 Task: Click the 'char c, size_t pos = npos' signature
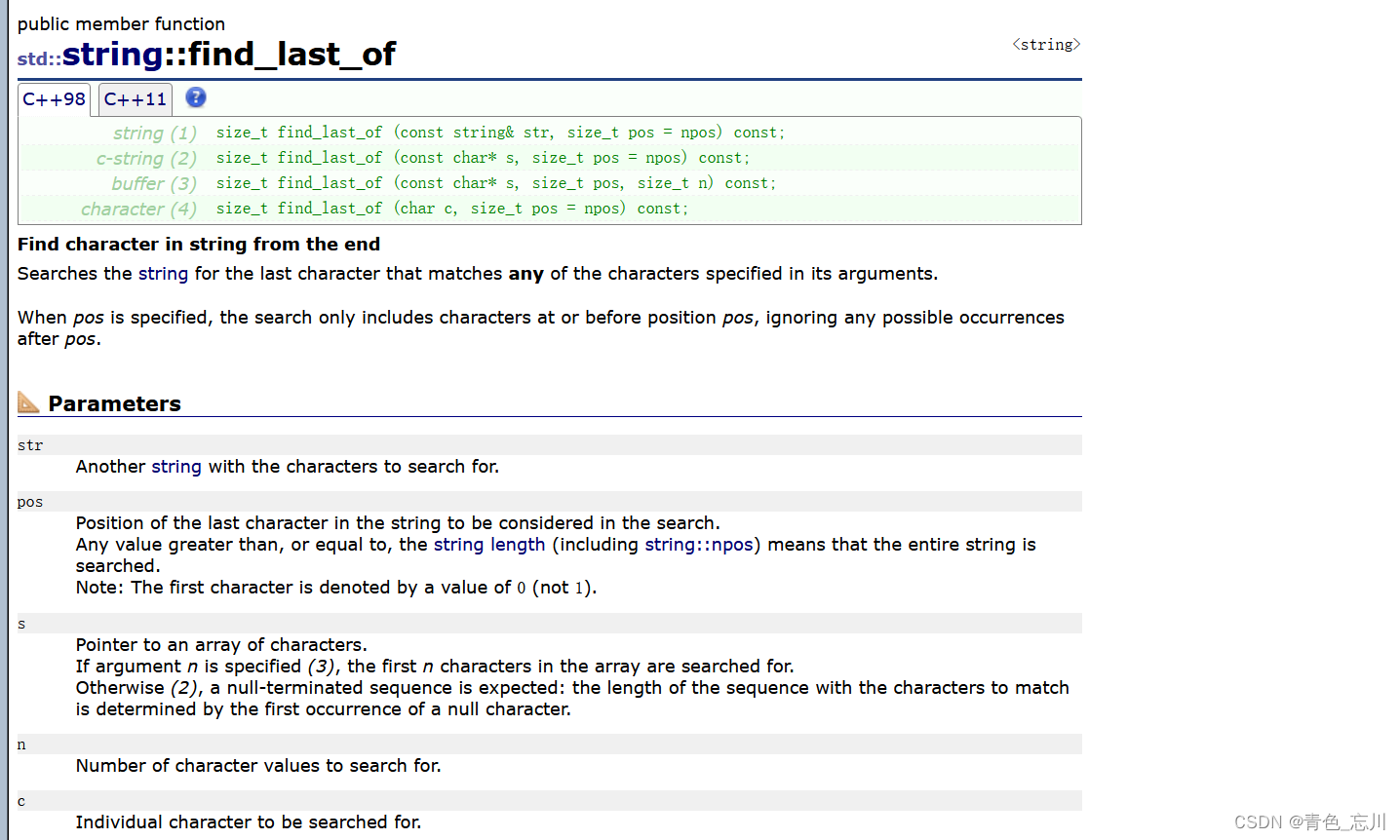tap(452, 209)
